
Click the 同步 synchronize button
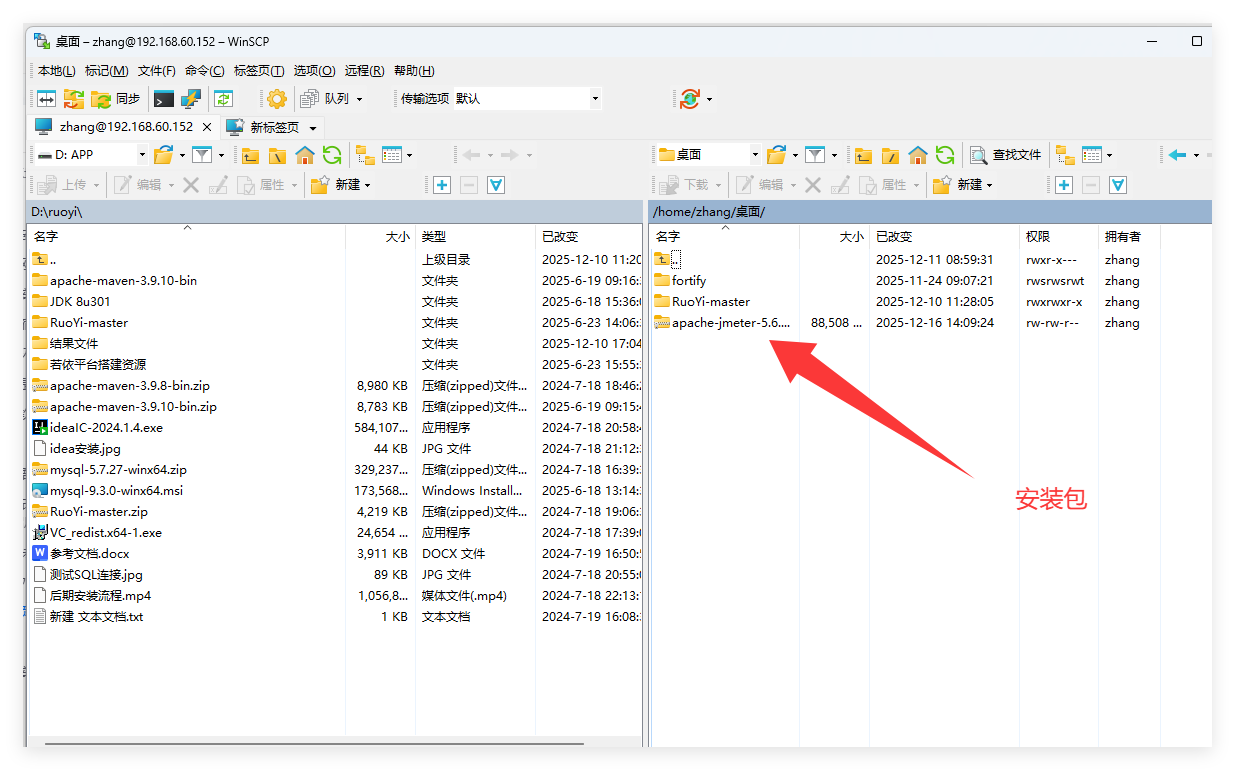click(116, 99)
